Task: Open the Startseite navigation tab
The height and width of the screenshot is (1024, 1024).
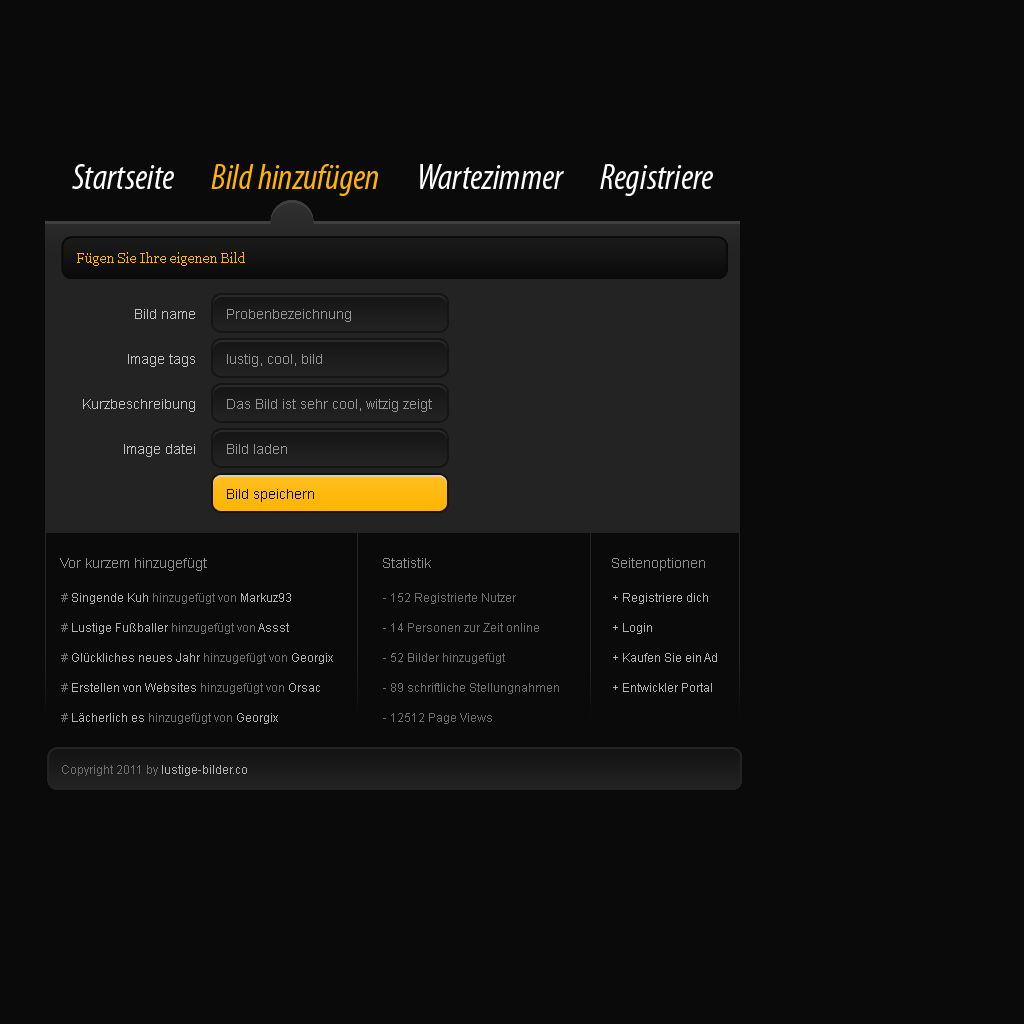Action: 123,178
